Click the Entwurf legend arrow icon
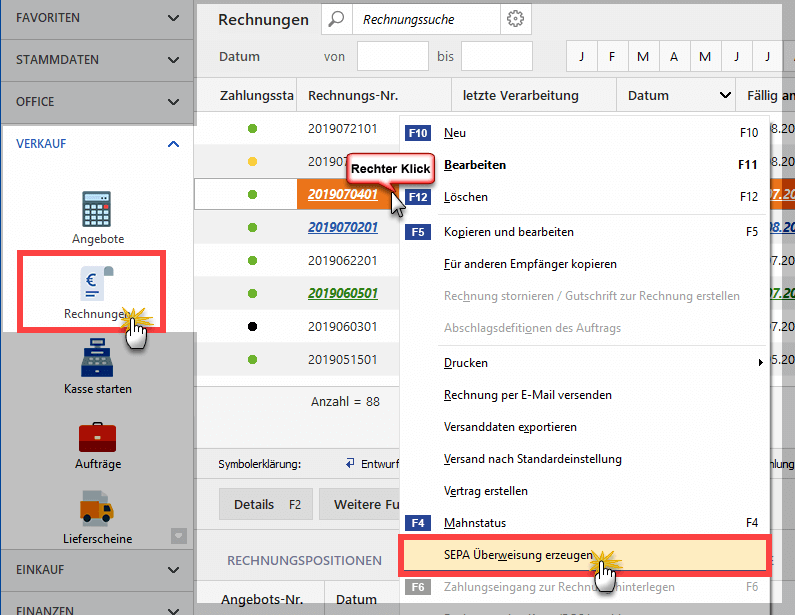The width and height of the screenshot is (795, 615). (x=350, y=463)
